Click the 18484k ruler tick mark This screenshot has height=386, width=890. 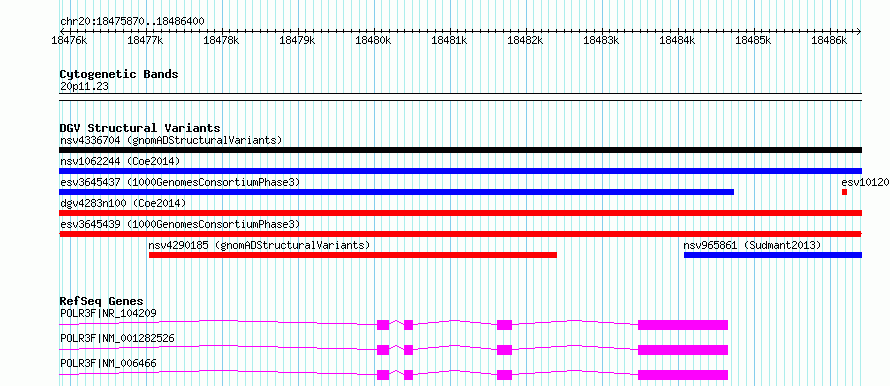(678, 32)
